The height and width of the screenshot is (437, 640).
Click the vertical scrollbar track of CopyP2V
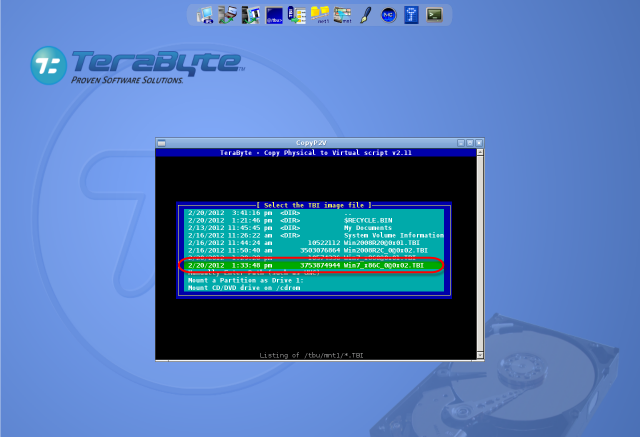[480, 254]
